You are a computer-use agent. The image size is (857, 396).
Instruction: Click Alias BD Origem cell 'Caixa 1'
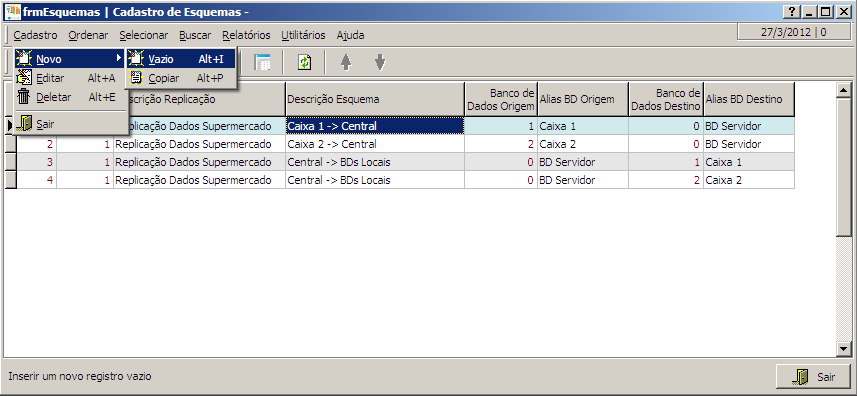[x=583, y=126]
